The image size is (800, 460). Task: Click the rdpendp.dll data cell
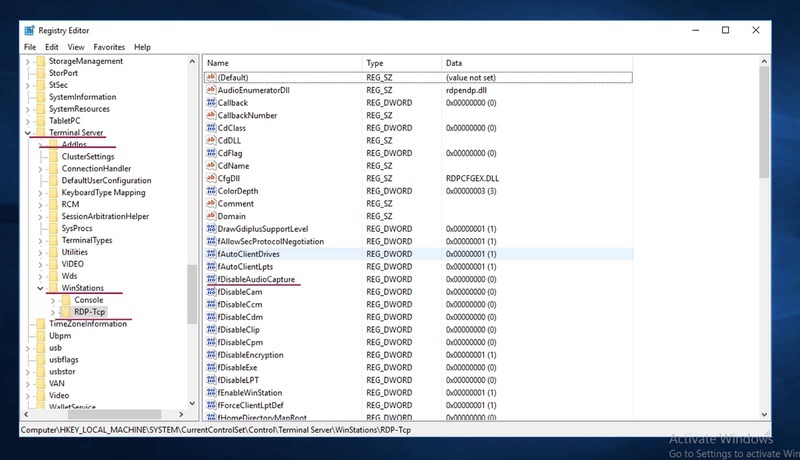coord(466,90)
